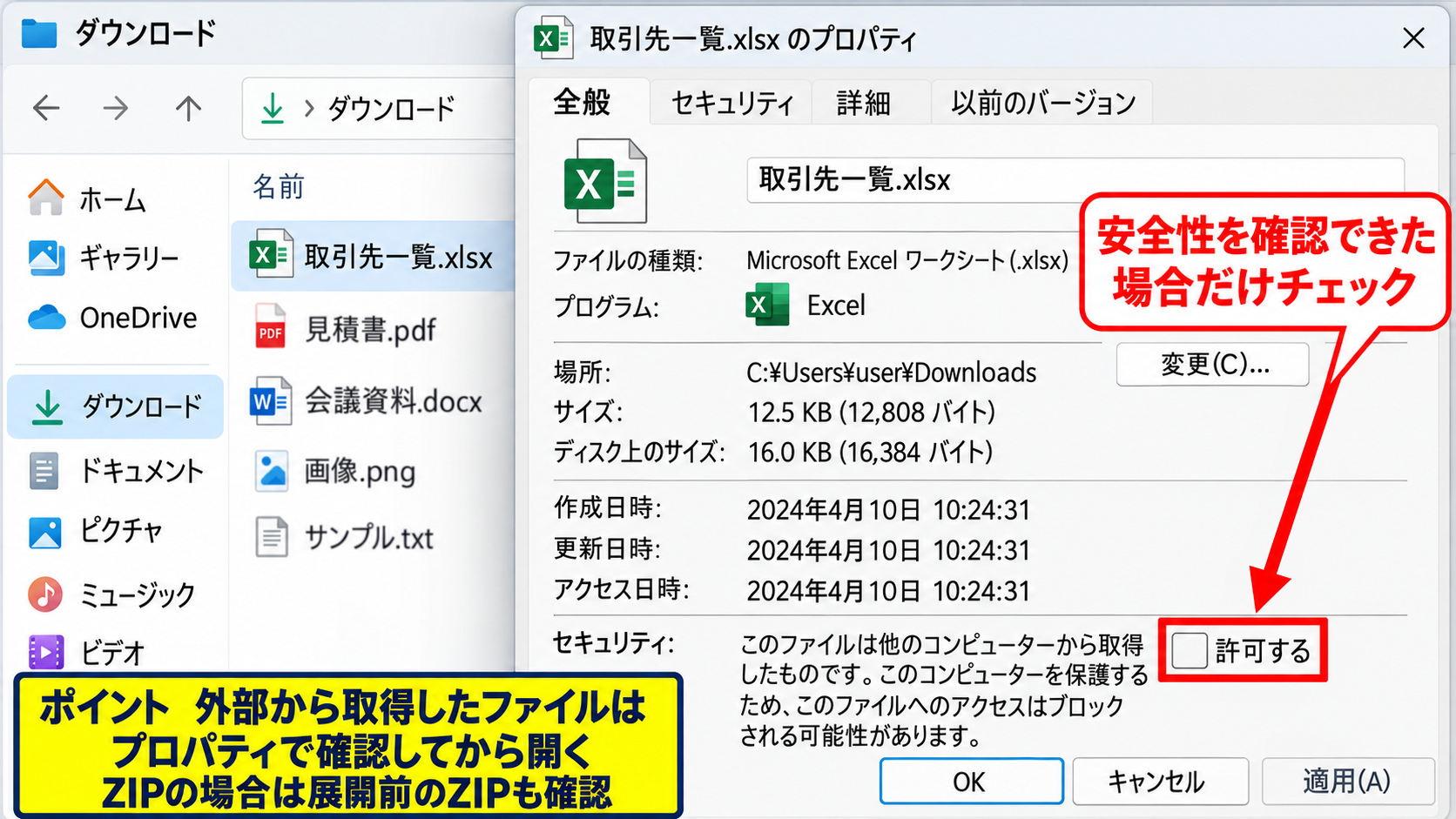Click the large Excel file icon in Properties
The image size is (1456, 819).
click(x=605, y=181)
